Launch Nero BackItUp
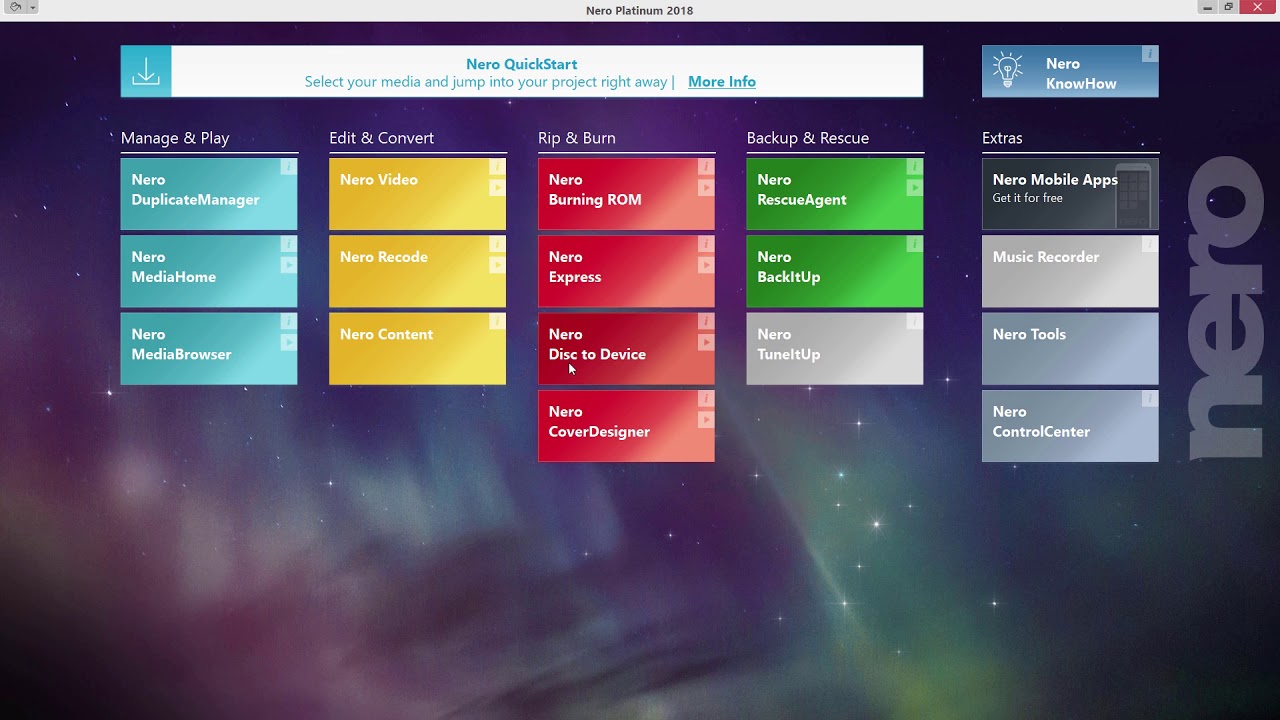Viewport: 1280px width, 720px height. pos(835,271)
